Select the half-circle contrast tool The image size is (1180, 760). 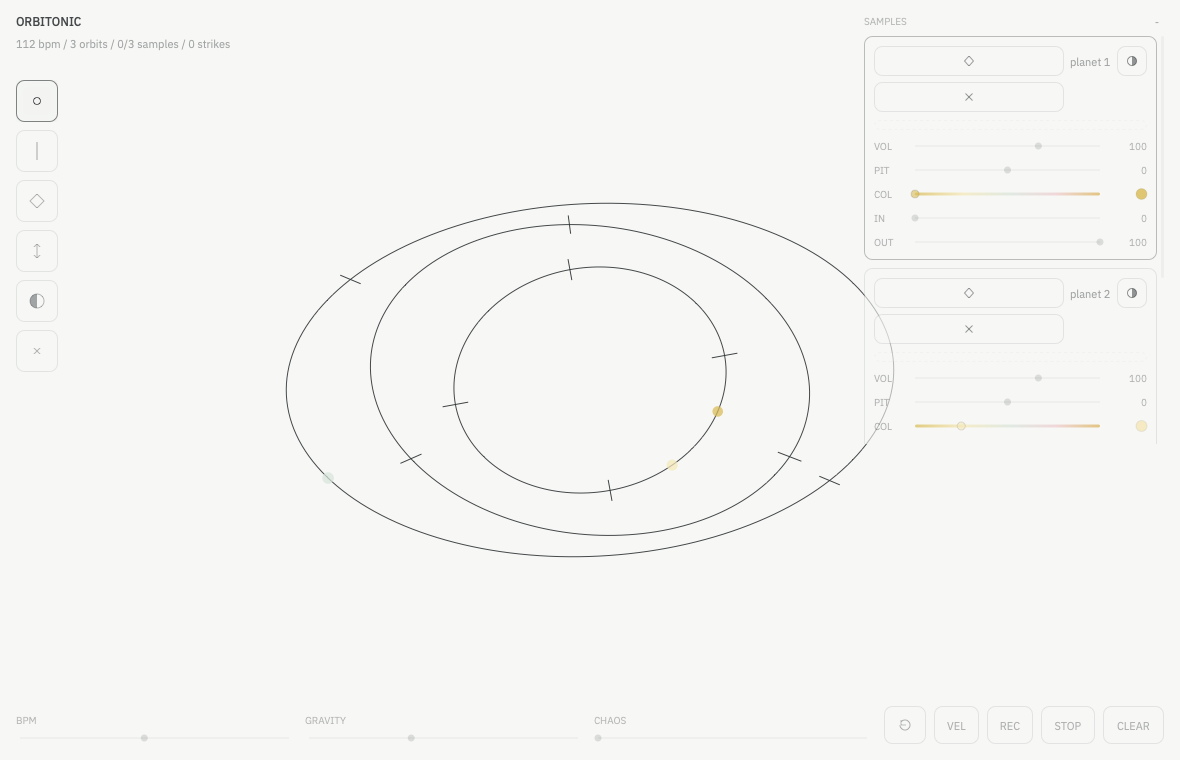pos(37,301)
